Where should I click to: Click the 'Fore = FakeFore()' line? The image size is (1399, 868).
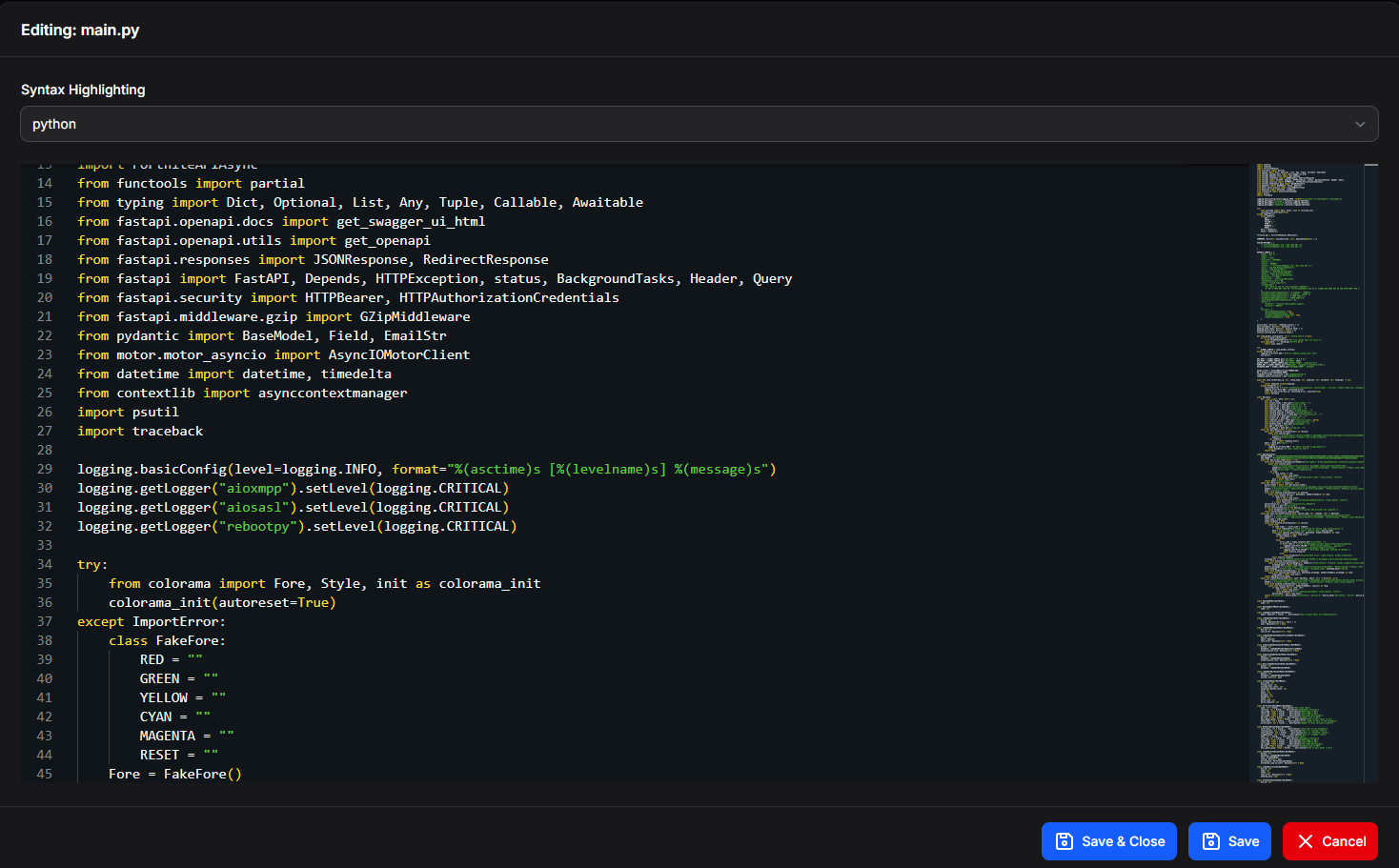(175, 774)
